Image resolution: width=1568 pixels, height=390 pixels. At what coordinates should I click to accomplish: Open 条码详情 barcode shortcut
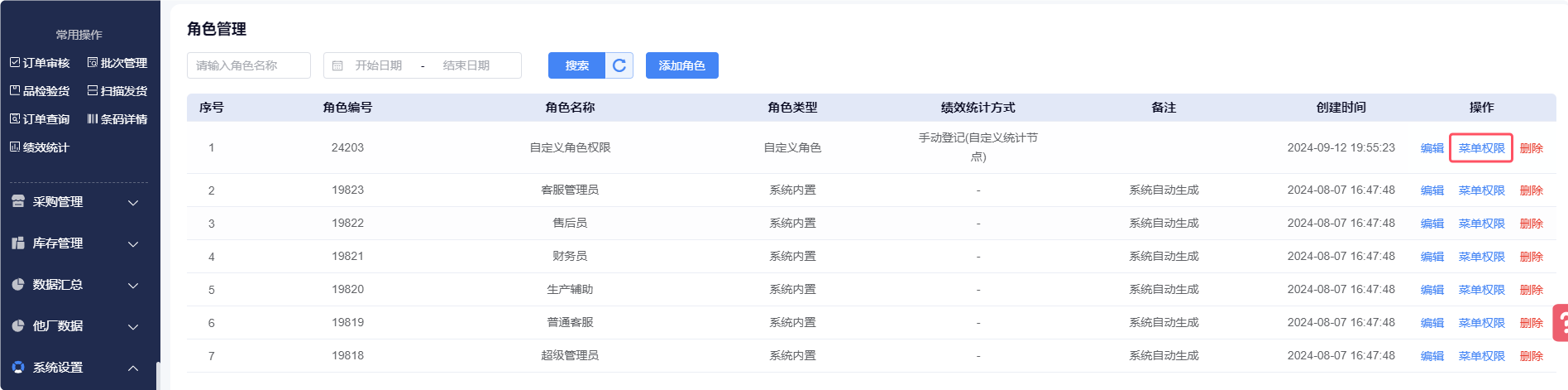pyautogui.click(x=117, y=119)
